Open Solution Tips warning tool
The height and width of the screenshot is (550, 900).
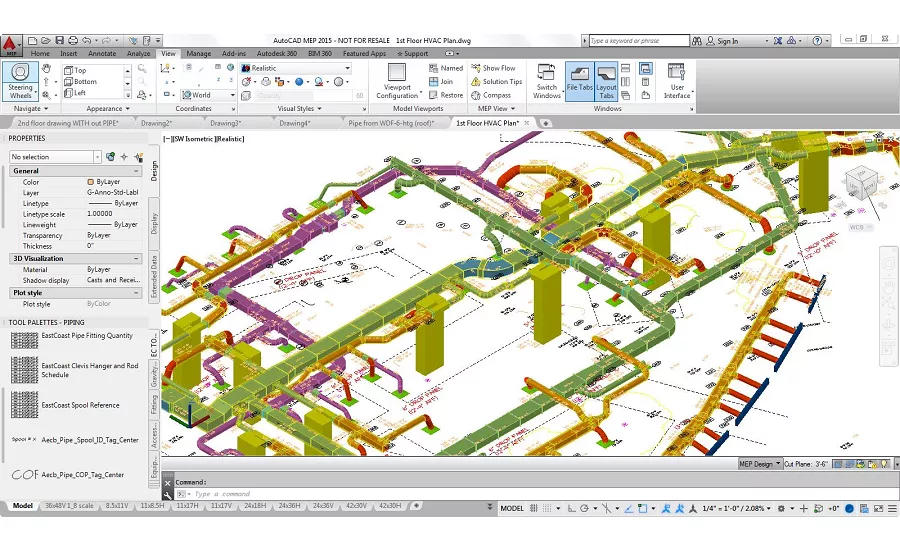[497, 82]
